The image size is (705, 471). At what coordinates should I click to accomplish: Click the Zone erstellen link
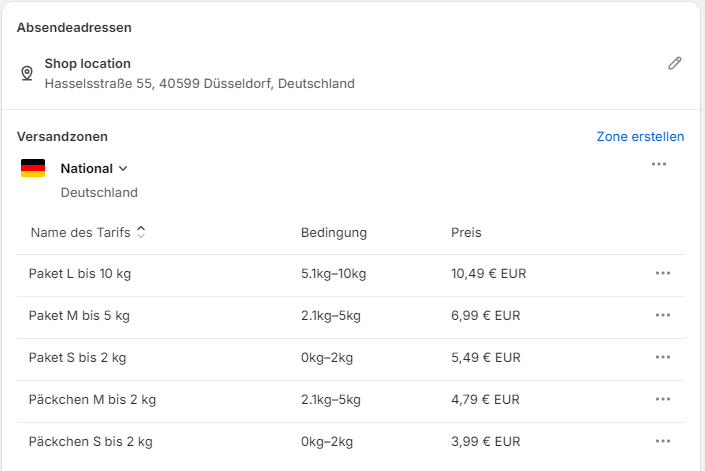(640, 136)
